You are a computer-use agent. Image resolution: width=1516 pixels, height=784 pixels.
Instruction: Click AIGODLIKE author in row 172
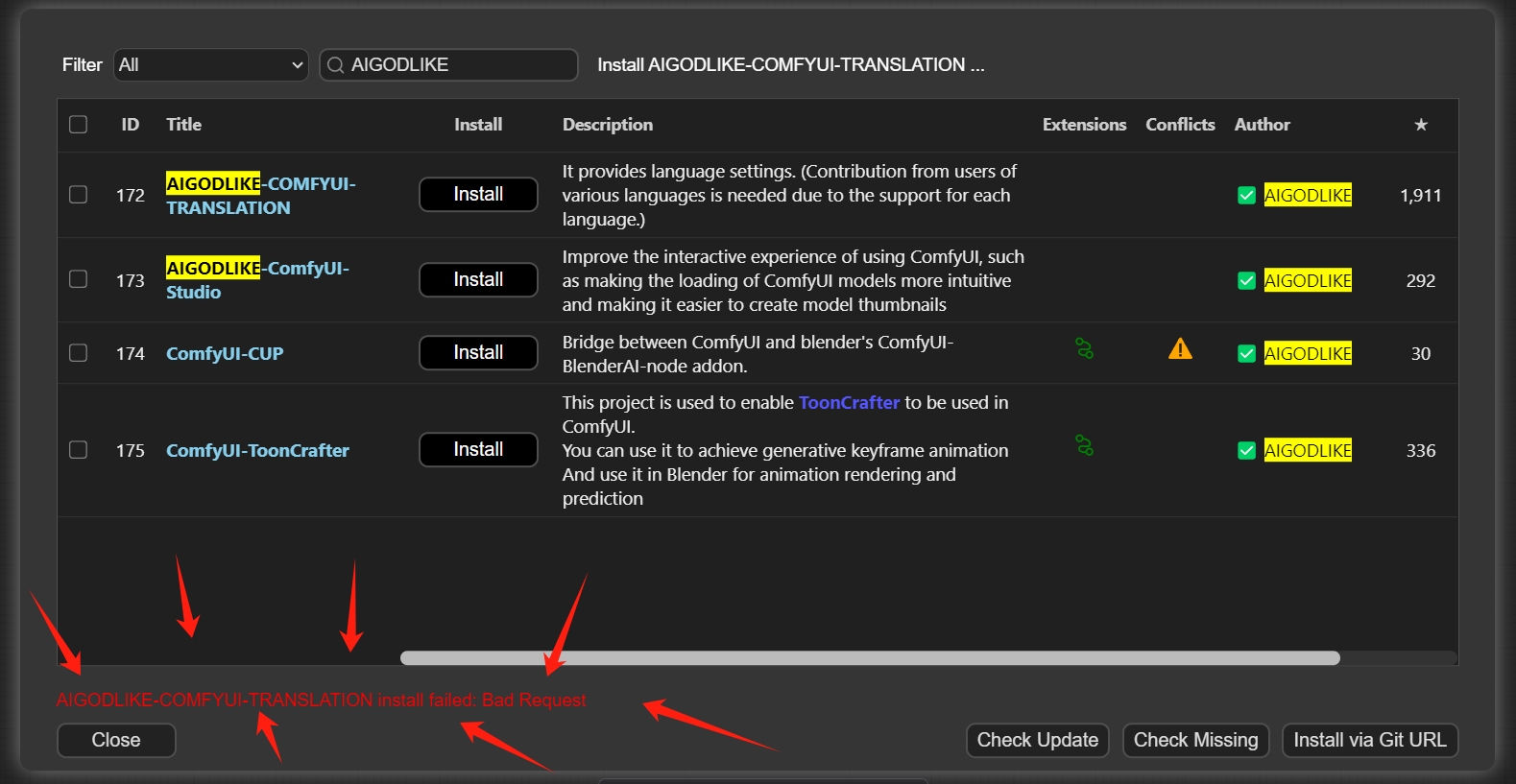pyautogui.click(x=1308, y=196)
